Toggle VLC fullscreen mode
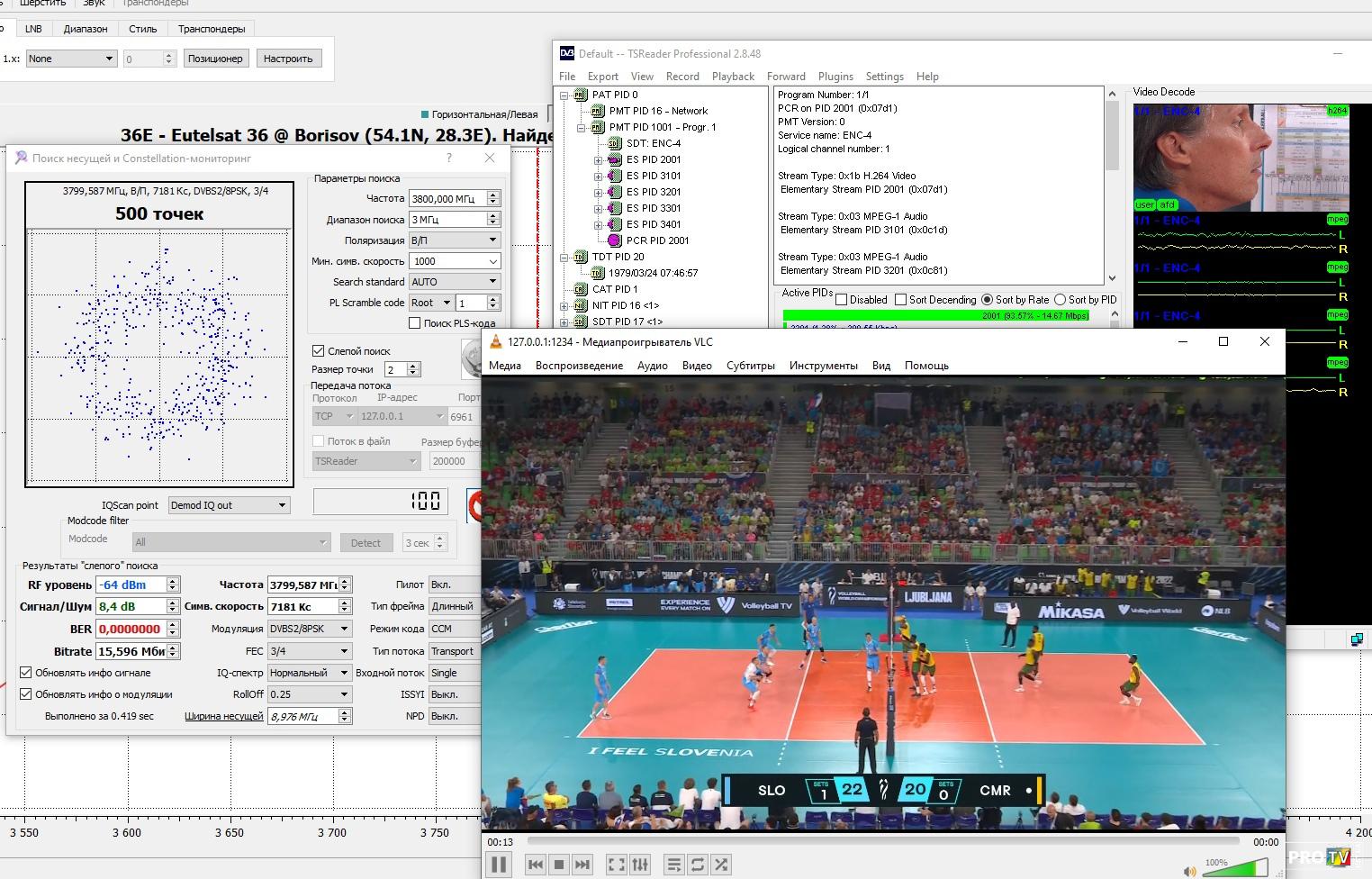1372x879 pixels. pos(616,865)
